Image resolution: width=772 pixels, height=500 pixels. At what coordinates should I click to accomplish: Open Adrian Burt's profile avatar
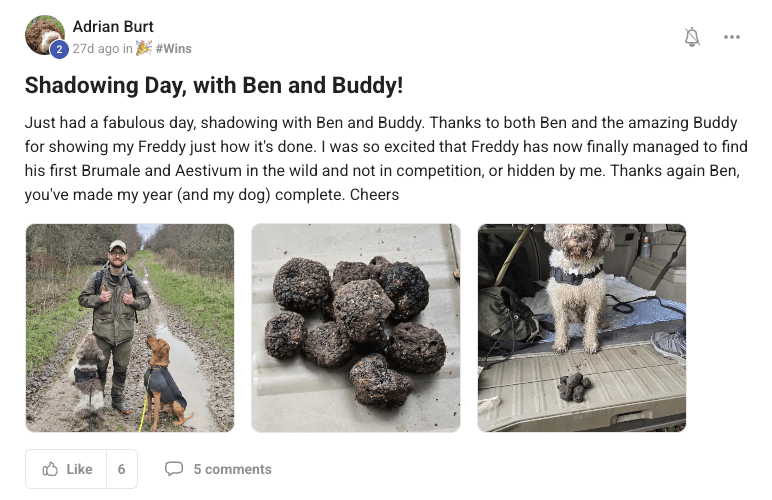point(44,33)
